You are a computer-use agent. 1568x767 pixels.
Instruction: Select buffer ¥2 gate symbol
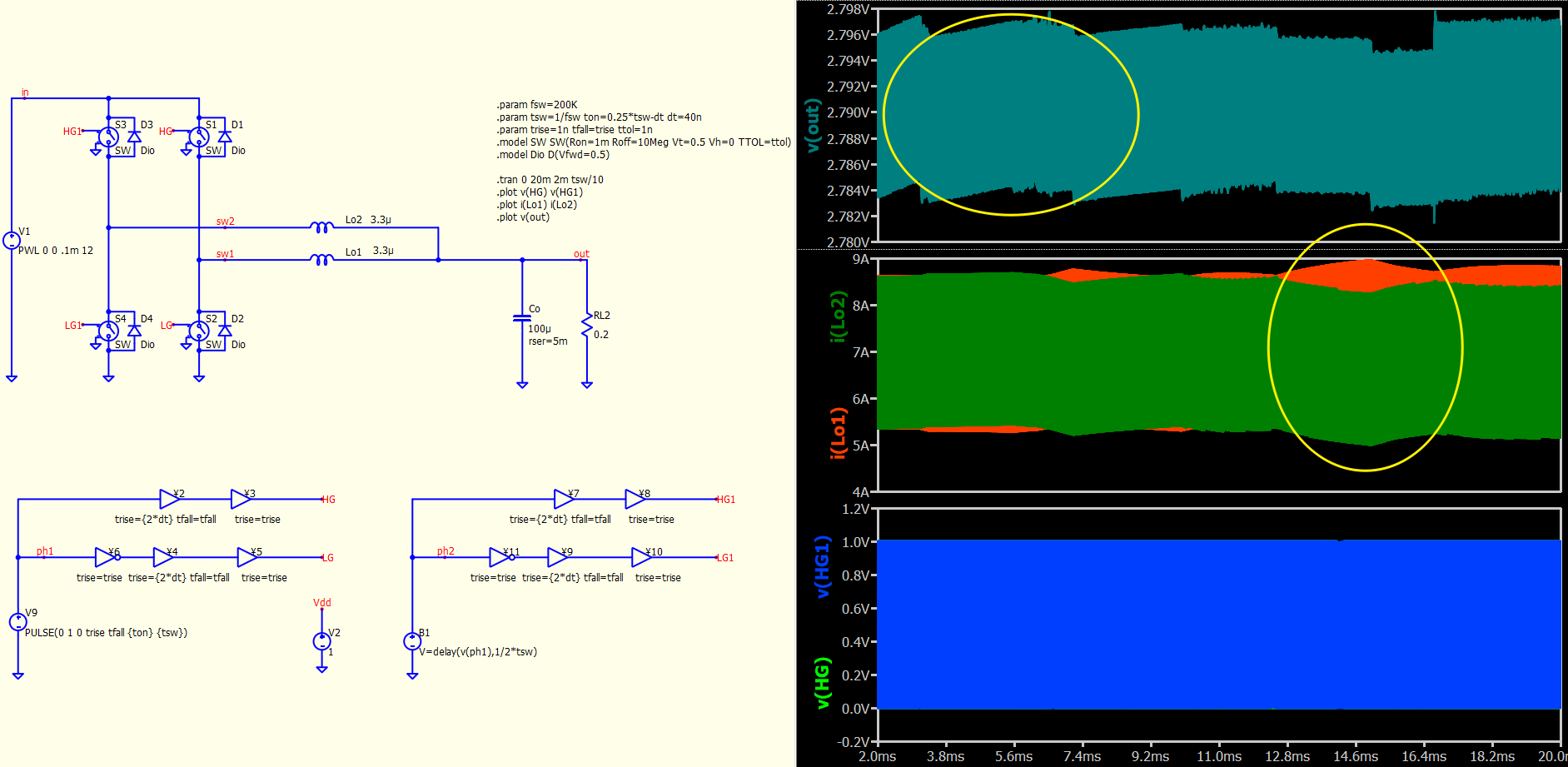[171, 499]
